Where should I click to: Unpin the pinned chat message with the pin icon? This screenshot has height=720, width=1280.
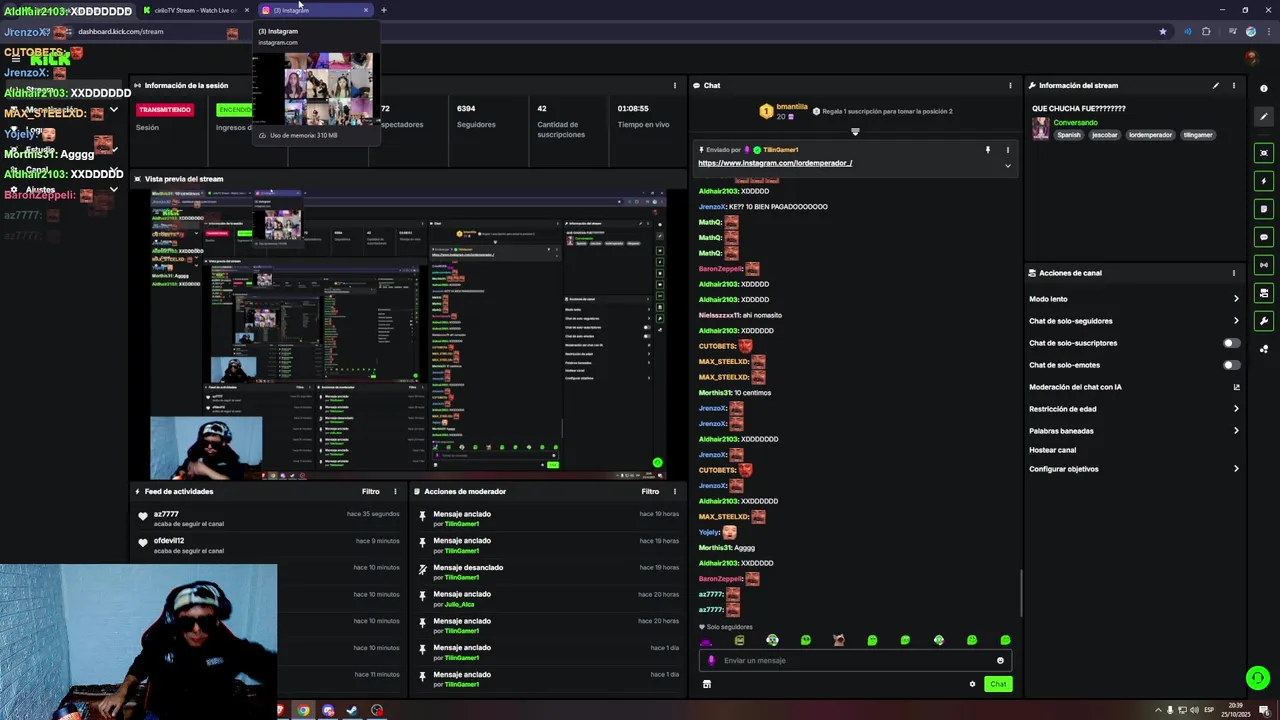[x=987, y=150]
